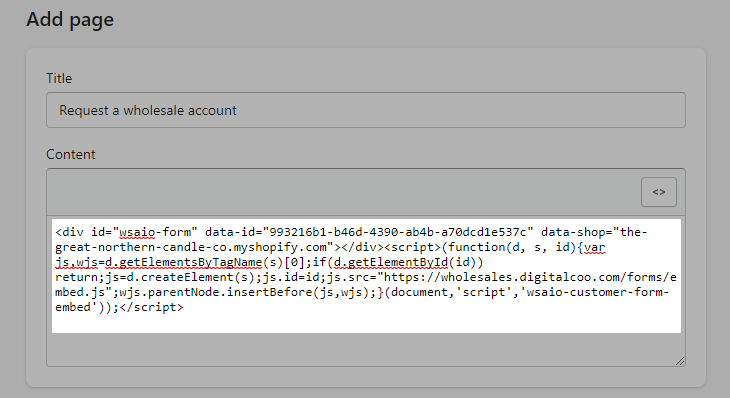Image resolution: width=730 pixels, height=398 pixels.
Task: Click the "Add page" heading
Action: click(x=70, y=19)
